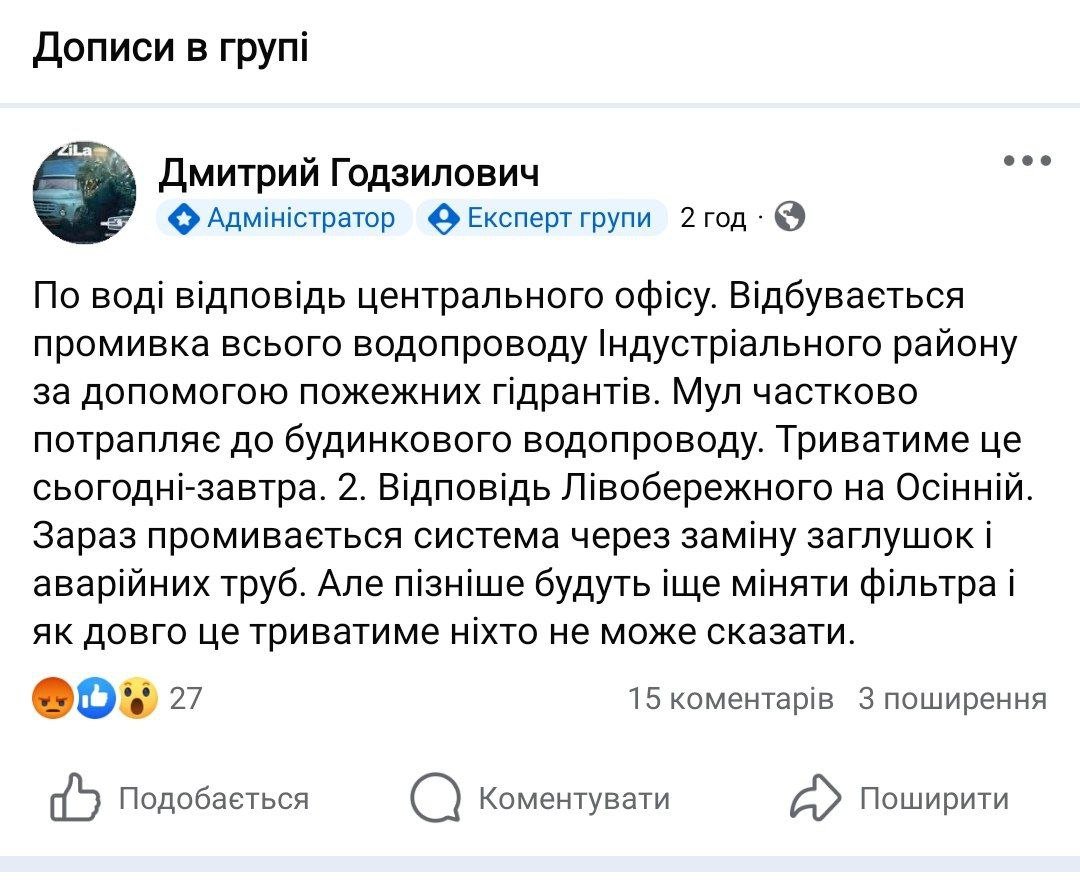The height and width of the screenshot is (887, 1080).
Task: Tap the share arrow icon
Action: click(x=817, y=800)
